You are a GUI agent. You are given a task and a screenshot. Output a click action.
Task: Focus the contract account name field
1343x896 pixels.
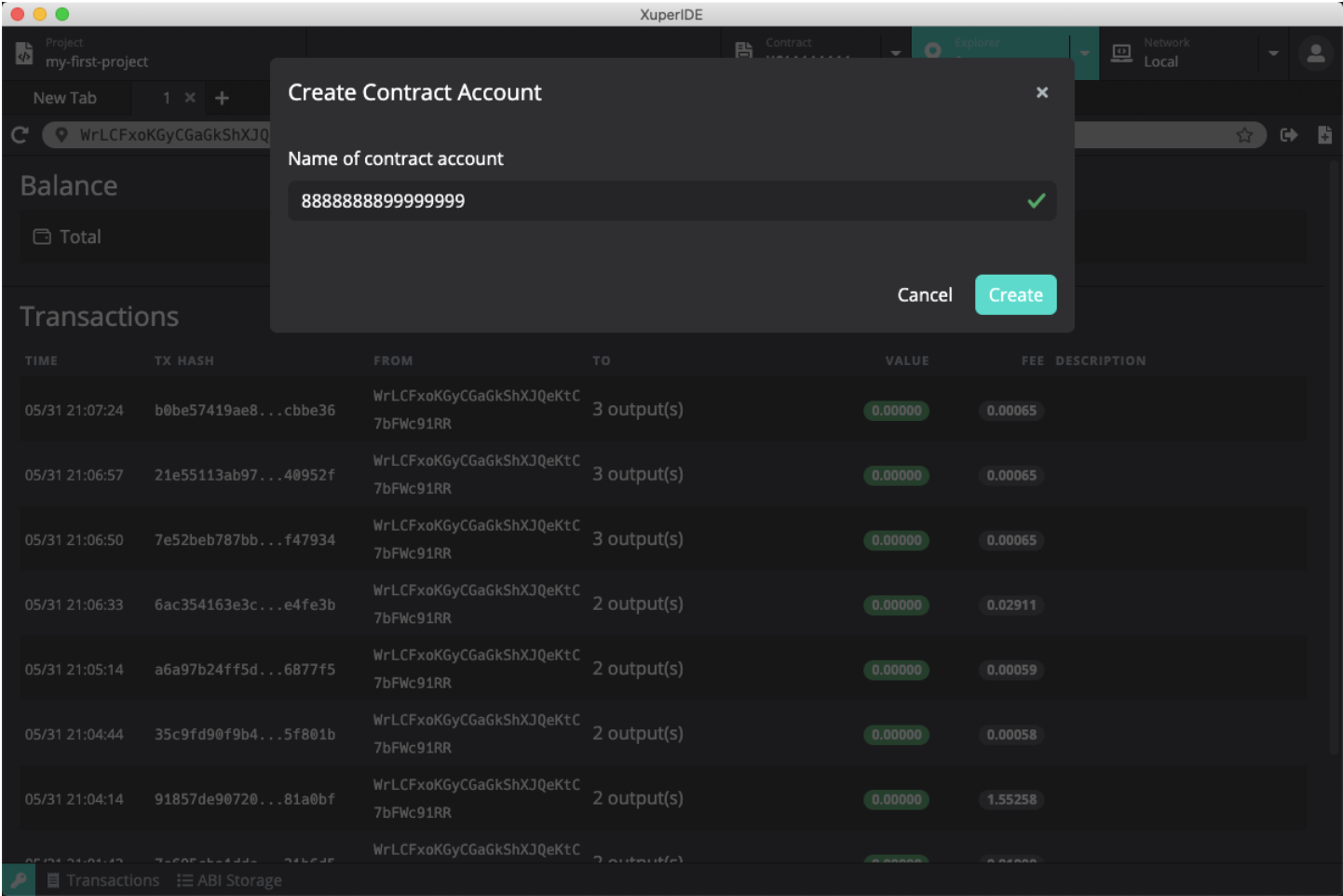671,200
